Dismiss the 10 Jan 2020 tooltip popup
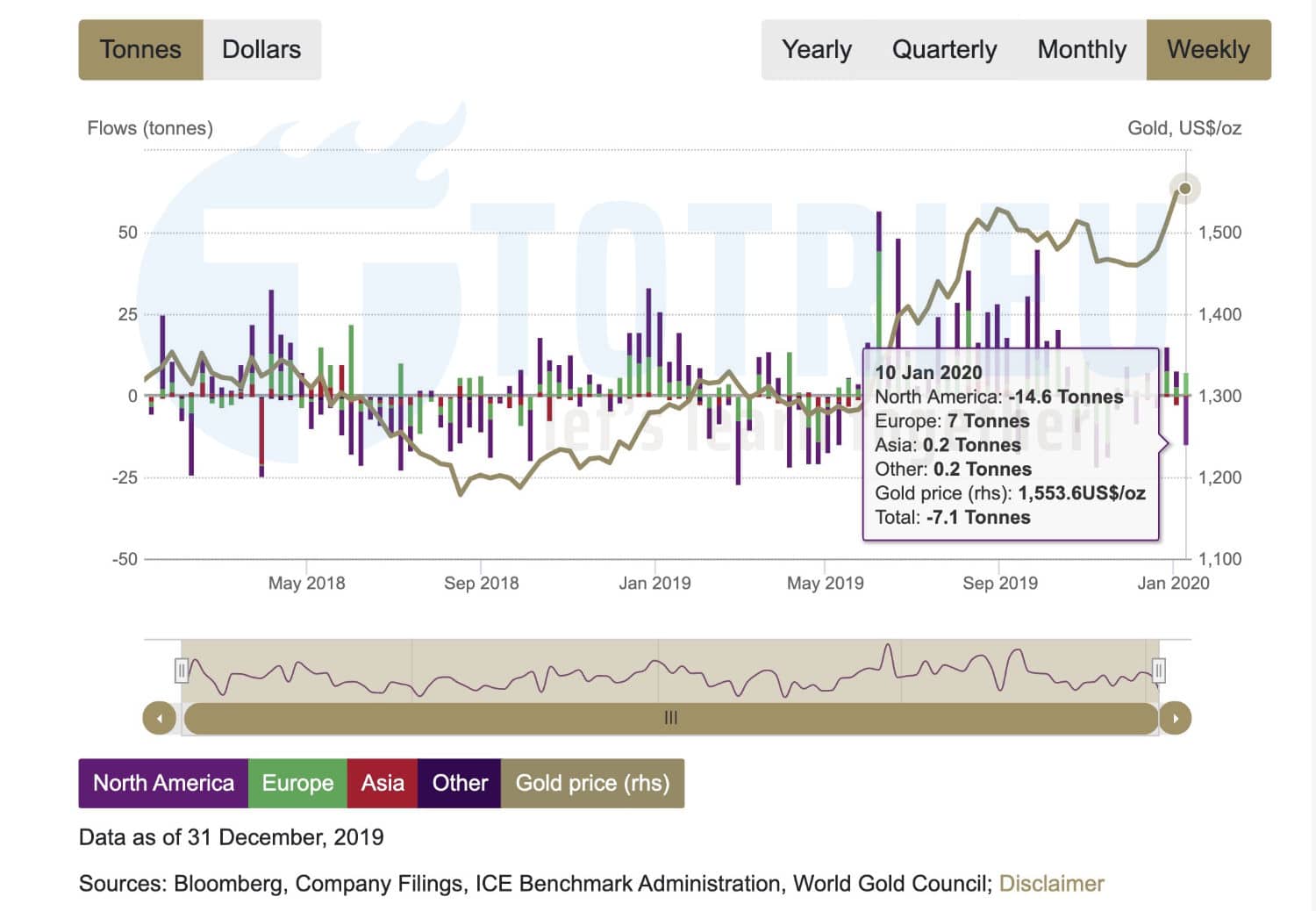The image size is (1316, 911). pos(1009,443)
